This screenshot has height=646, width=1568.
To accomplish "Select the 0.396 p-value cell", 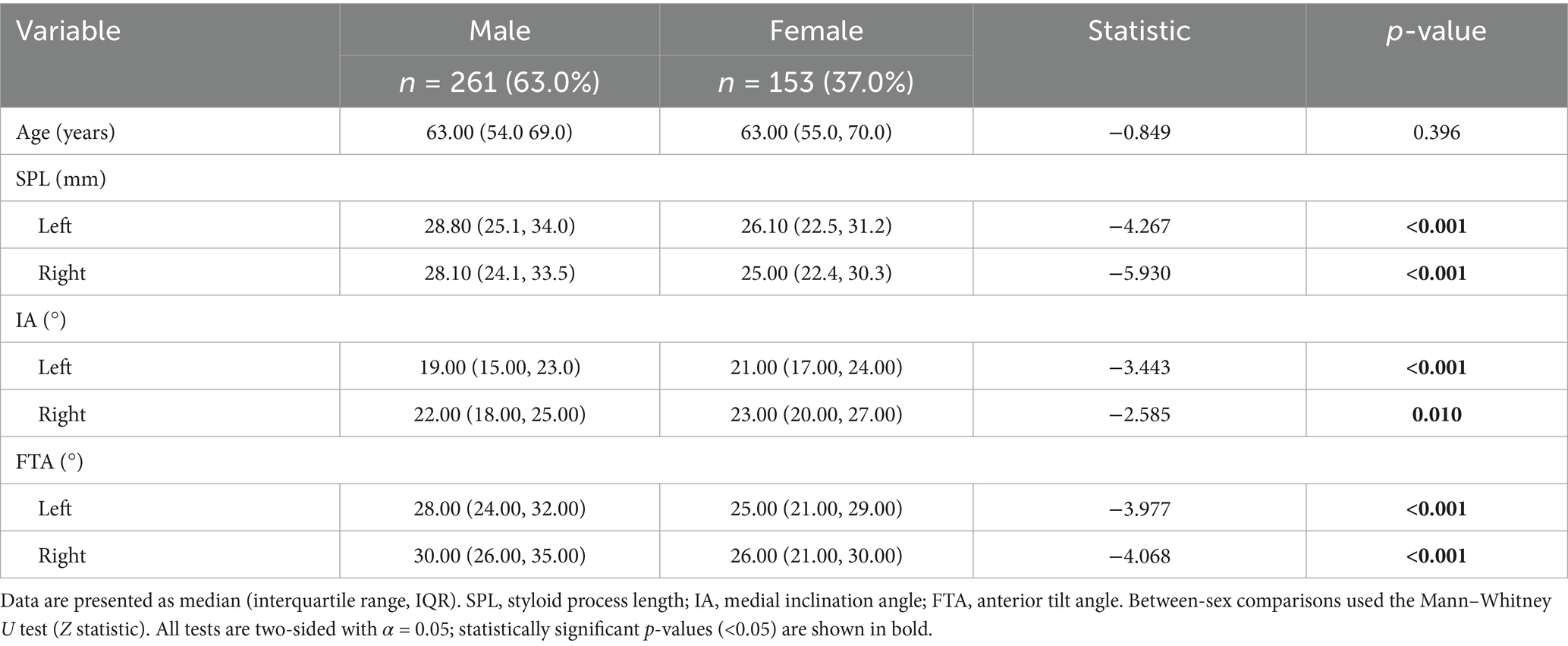I will 1436,133.
